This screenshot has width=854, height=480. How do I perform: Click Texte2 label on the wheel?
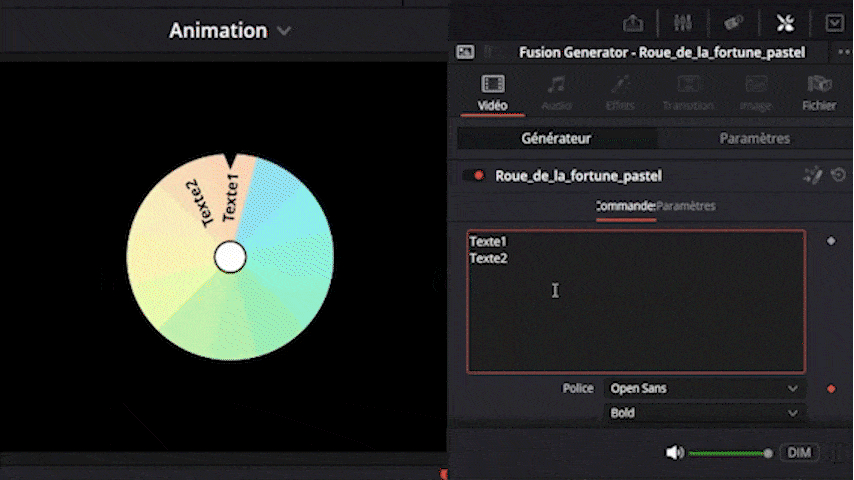point(199,203)
